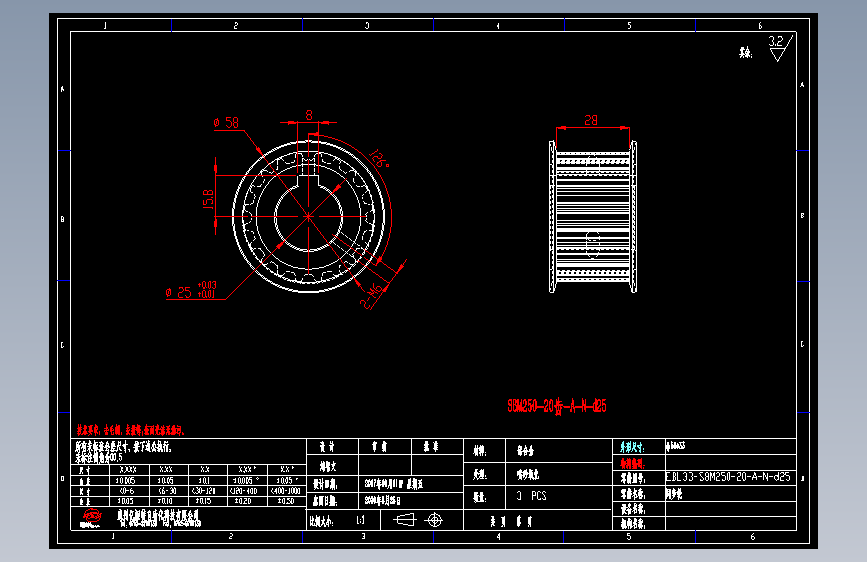Image resolution: width=867 pixels, height=562 pixels.
Task: Click the 1:1 scale value
Action: click(360, 520)
